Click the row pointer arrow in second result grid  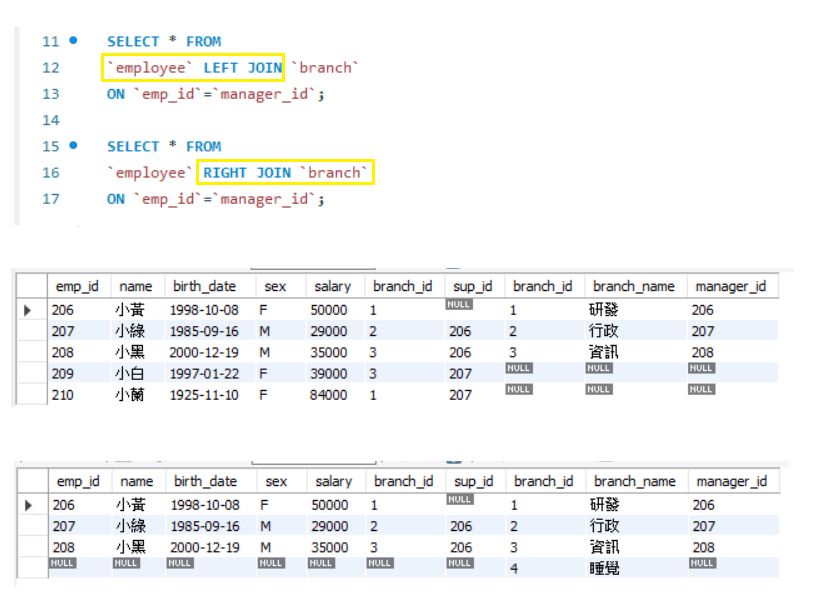29,505
